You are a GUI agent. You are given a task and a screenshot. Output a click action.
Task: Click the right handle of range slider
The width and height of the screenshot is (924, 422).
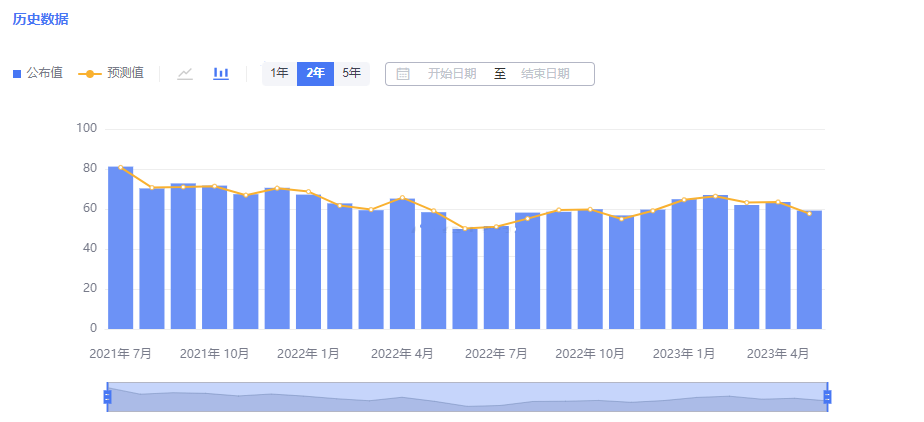coord(827,397)
